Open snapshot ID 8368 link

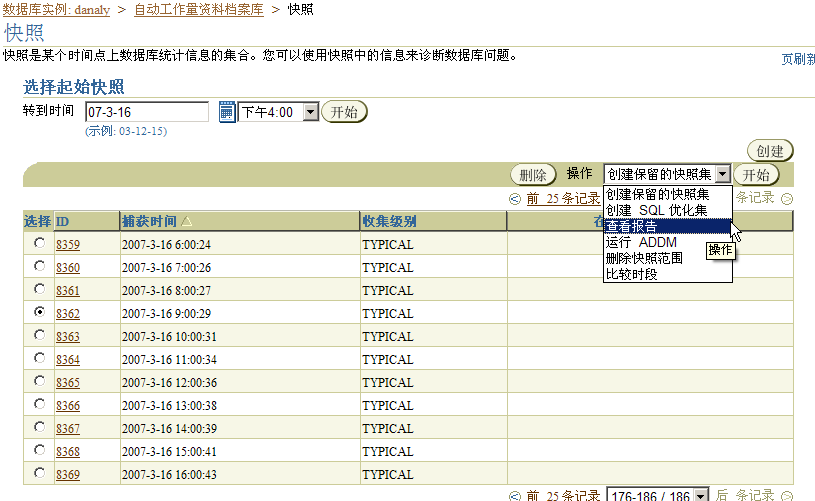point(68,452)
